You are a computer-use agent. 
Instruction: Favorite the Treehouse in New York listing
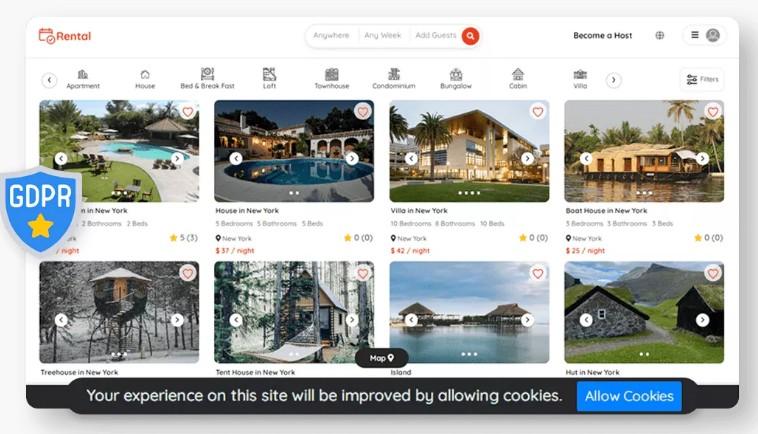pos(188,274)
